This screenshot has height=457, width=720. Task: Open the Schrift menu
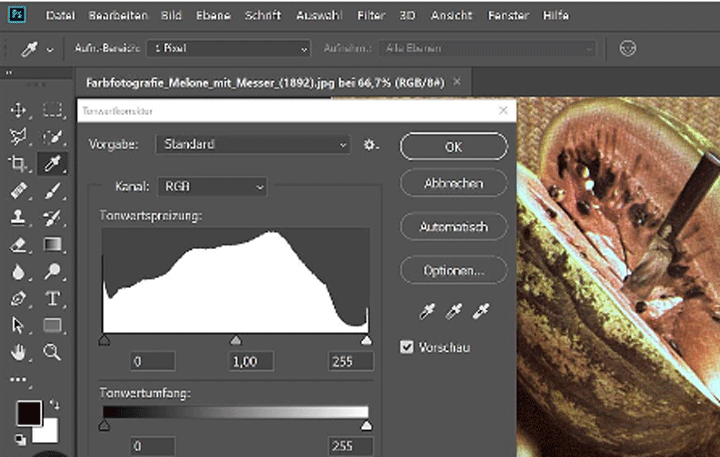pos(263,16)
